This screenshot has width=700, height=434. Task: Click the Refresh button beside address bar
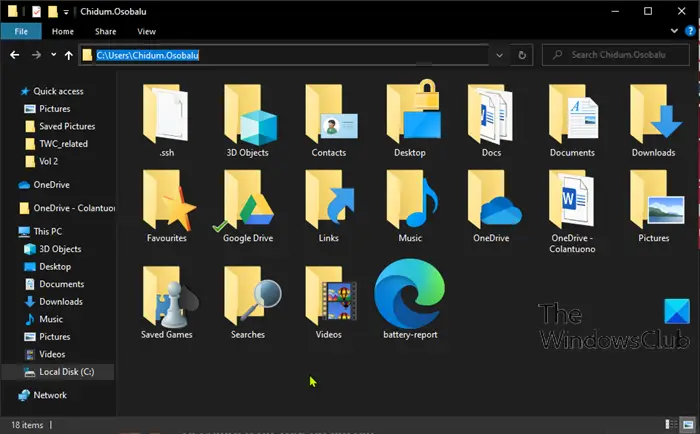point(523,55)
